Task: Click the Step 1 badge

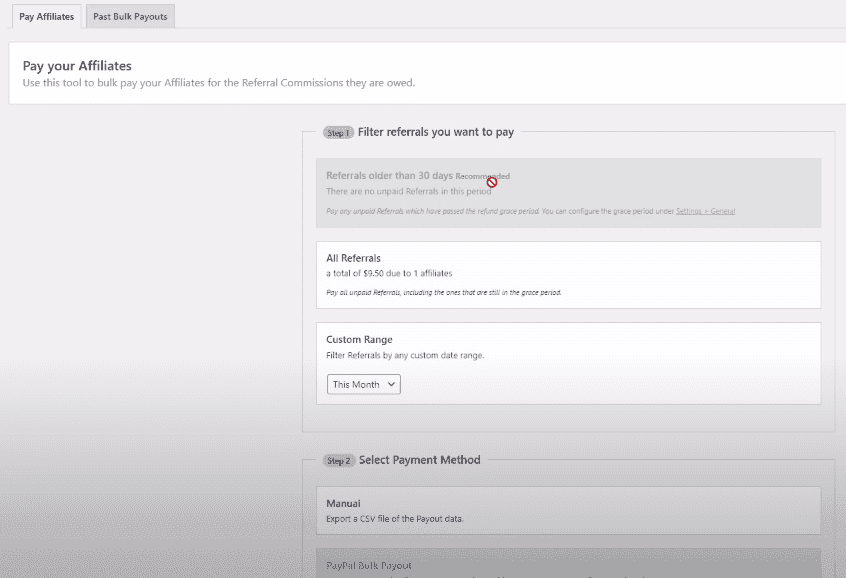Action: (338, 132)
